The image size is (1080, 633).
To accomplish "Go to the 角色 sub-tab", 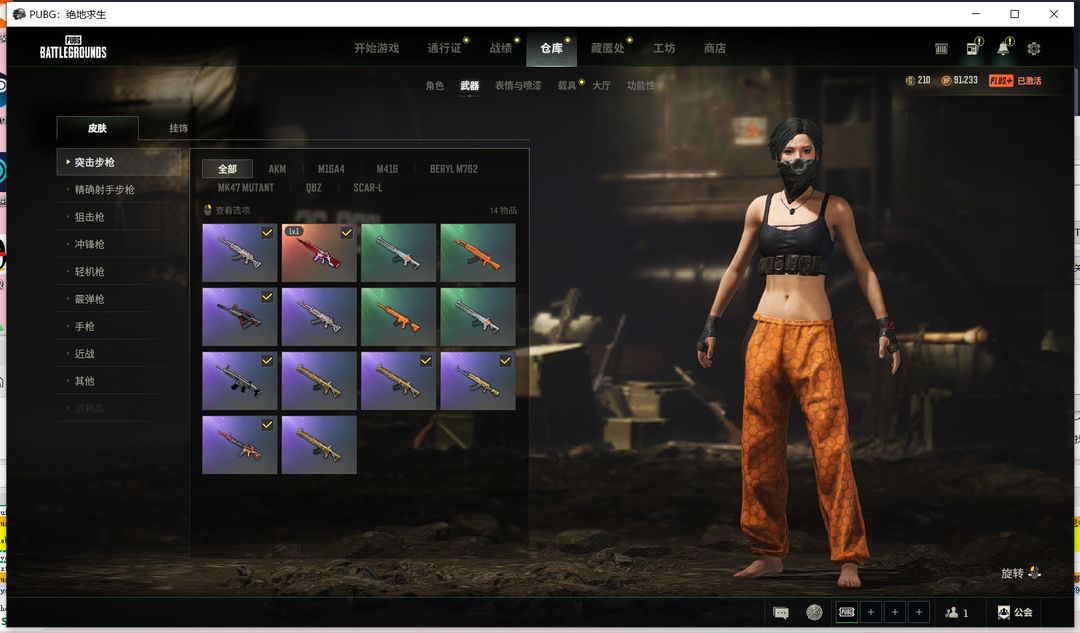I will pos(435,85).
